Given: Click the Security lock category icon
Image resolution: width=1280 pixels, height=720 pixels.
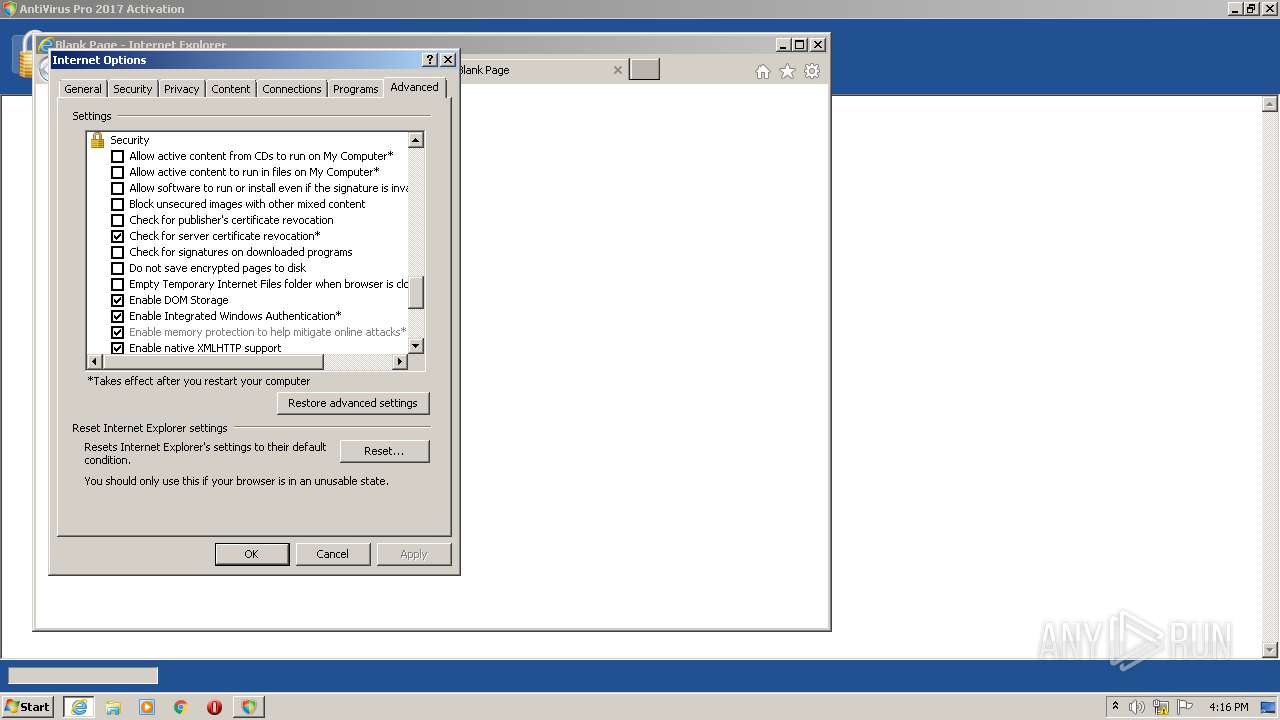Looking at the screenshot, I should [x=97, y=140].
